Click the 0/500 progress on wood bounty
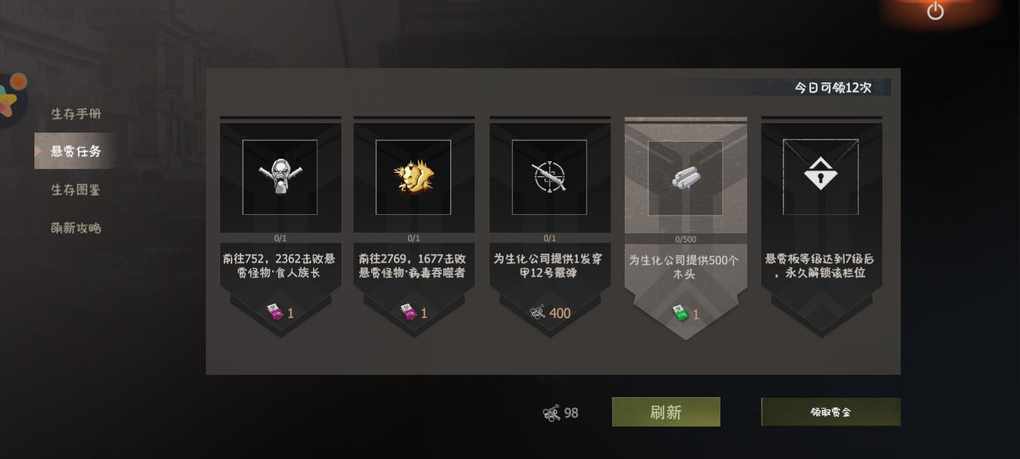The width and height of the screenshot is (1020, 459). (686, 239)
